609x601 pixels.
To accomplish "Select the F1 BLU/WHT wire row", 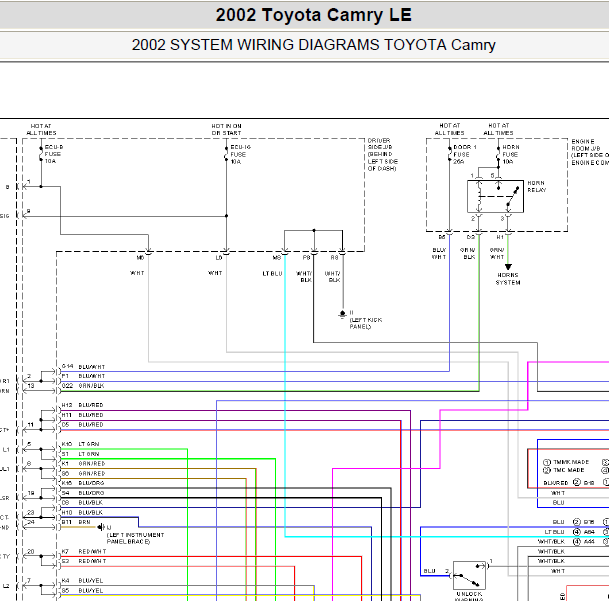I will [83, 376].
